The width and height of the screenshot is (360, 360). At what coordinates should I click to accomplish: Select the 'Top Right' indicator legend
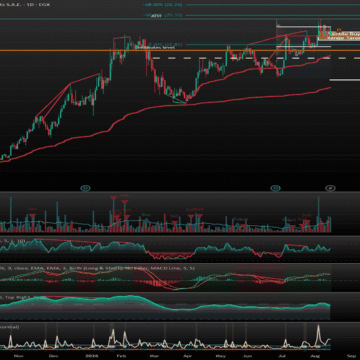(x=23, y=296)
